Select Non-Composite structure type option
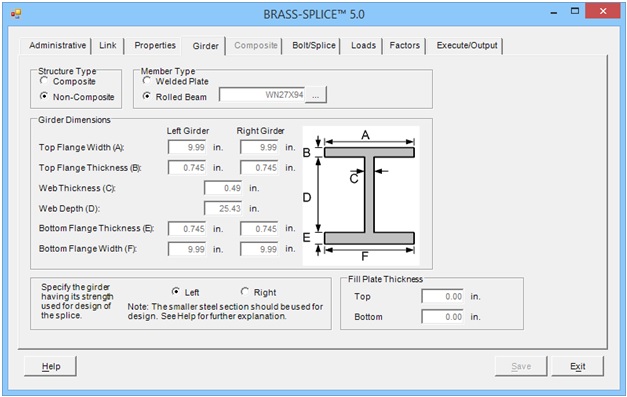 [44, 96]
